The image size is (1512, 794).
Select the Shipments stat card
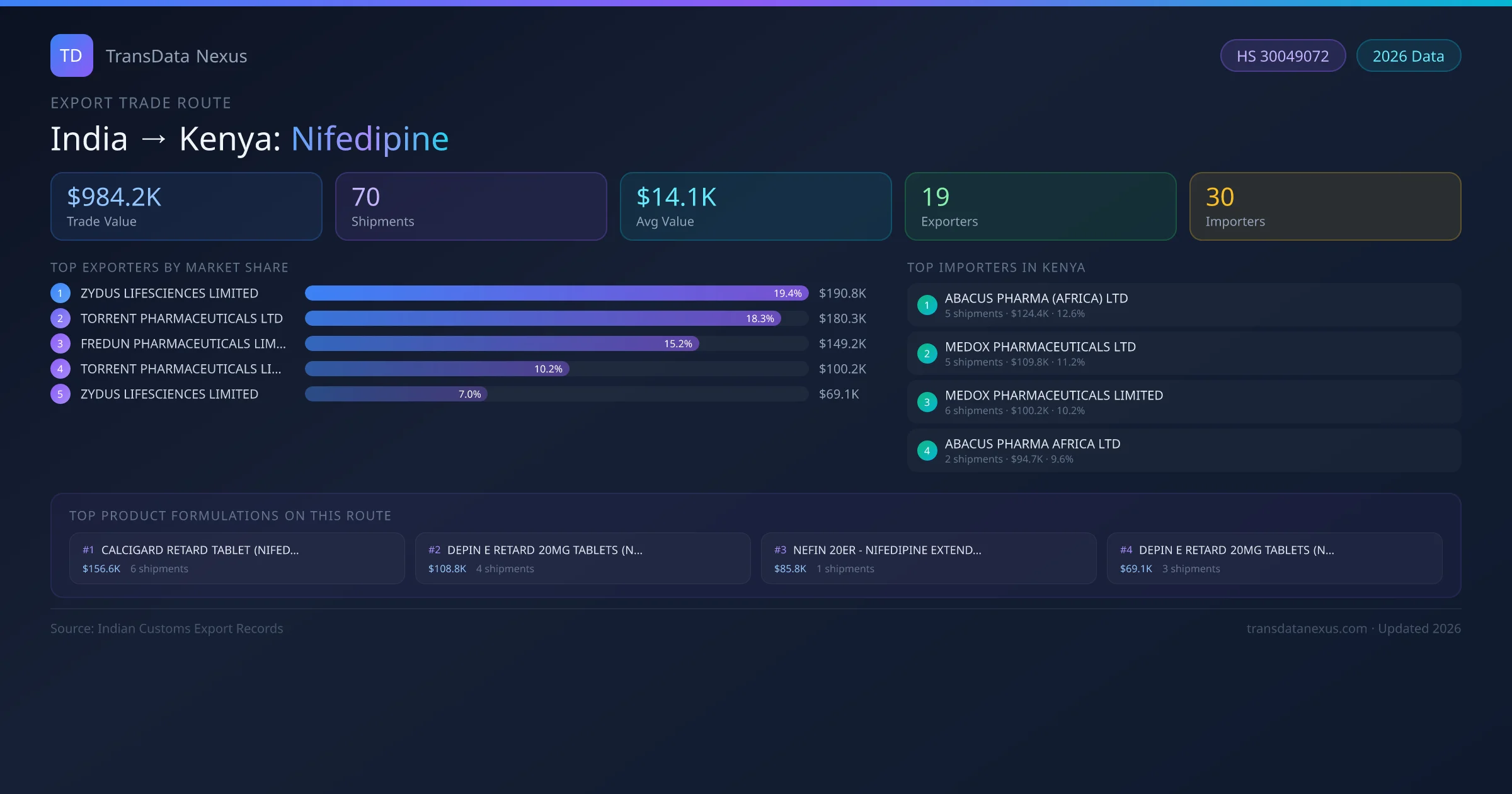click(471, 207)
